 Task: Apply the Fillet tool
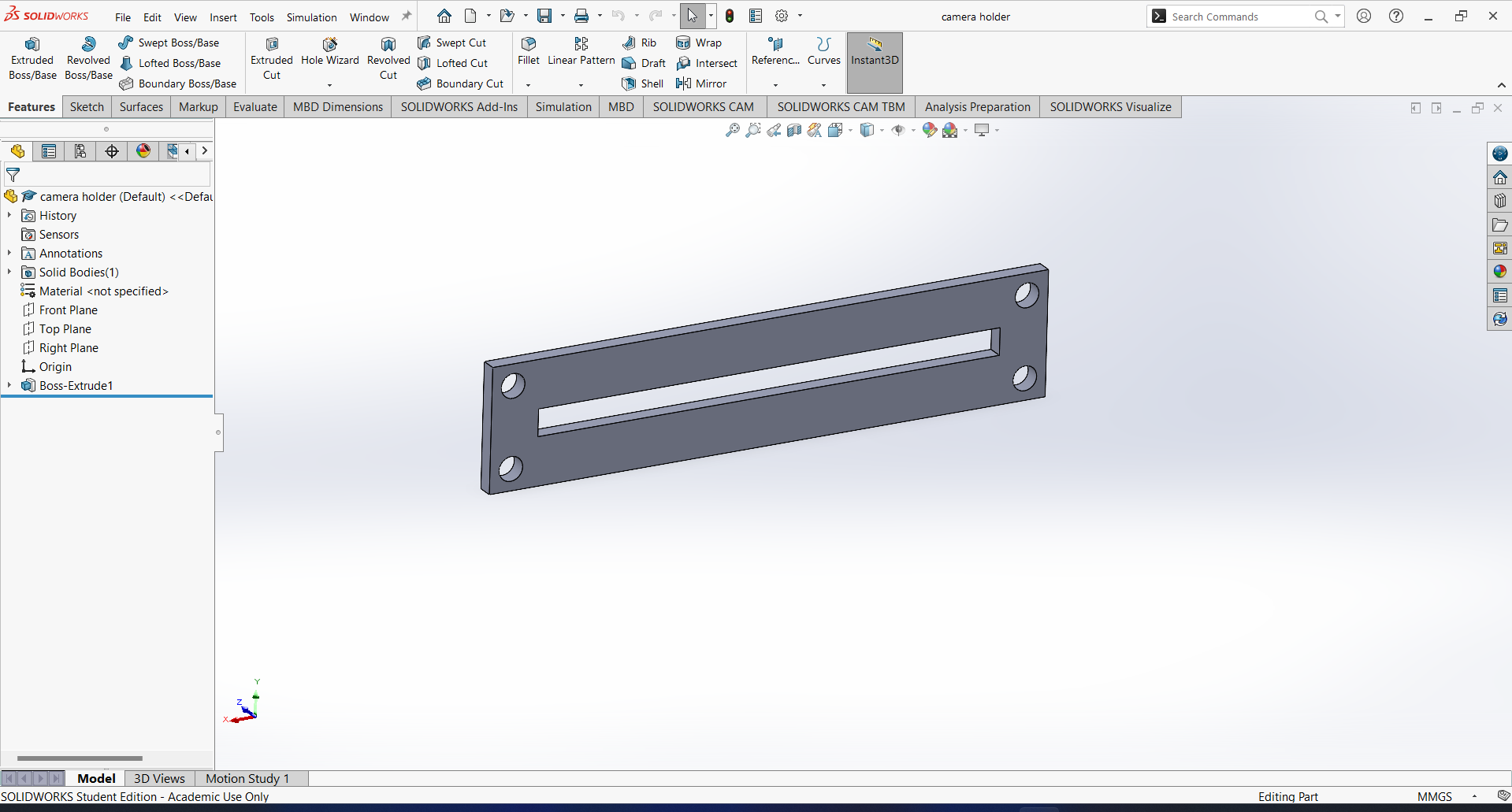point(529,52)
